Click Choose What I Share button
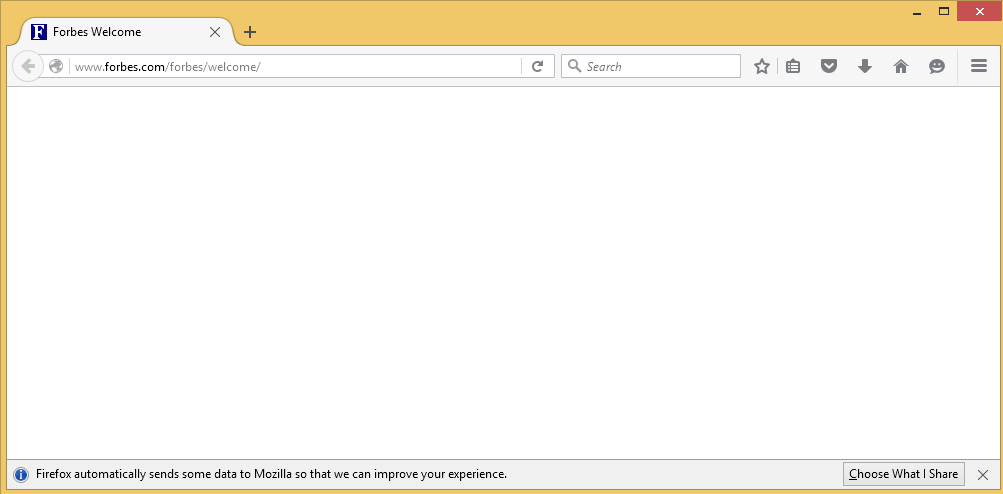Screen dimensions: 1003x494 coord(903,474)
